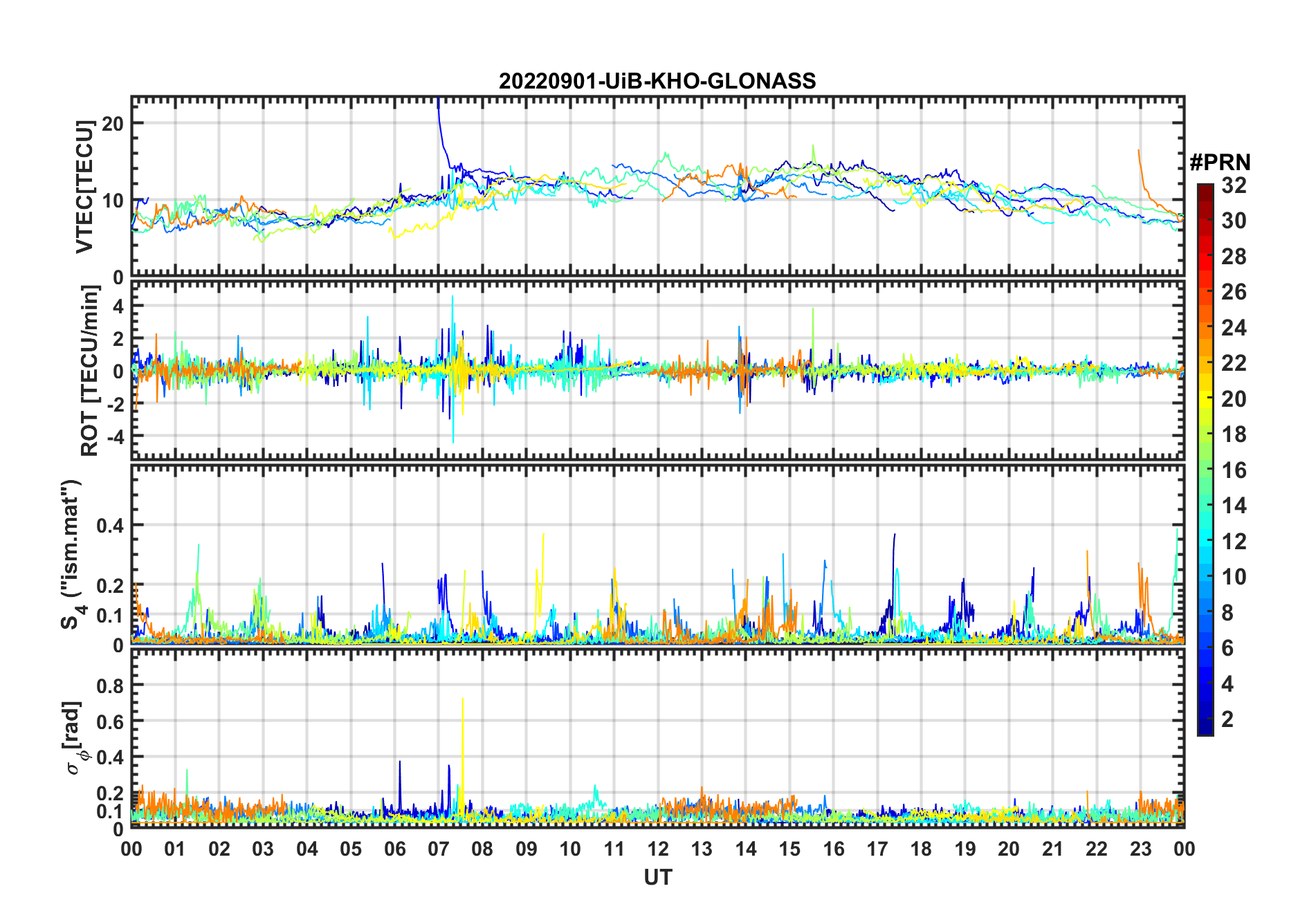The height and width of the screenshot is (920, 1316).
Task: Click x-axis hour label 13
Action: [x=702, y=849]
